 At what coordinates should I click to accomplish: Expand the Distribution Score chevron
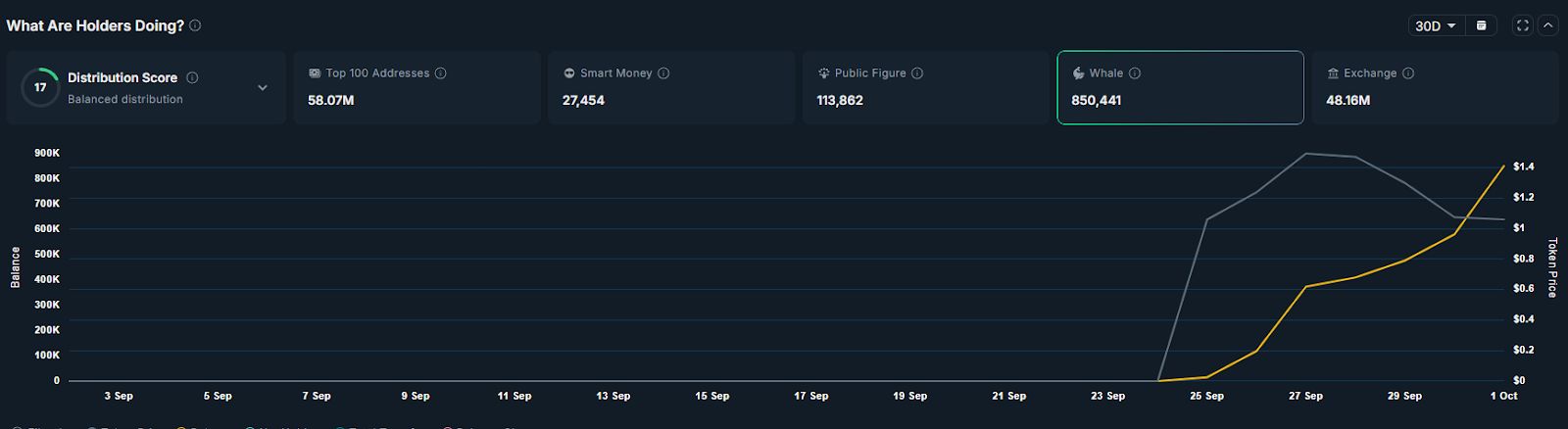pos(263,88)
